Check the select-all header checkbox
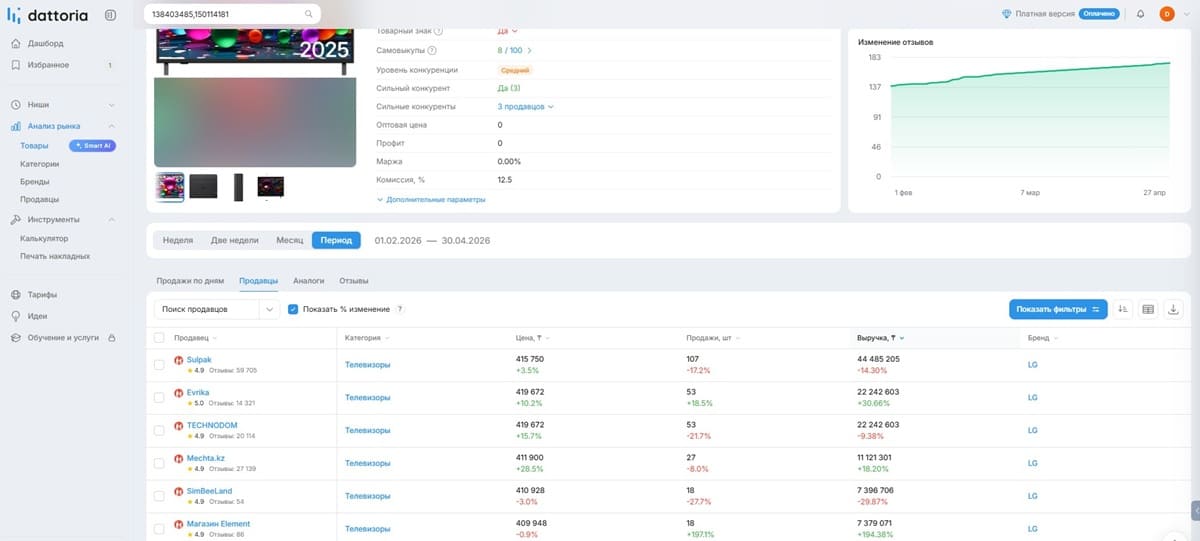The width and height of the screenshot is (1200, 541). click(160, 338)
